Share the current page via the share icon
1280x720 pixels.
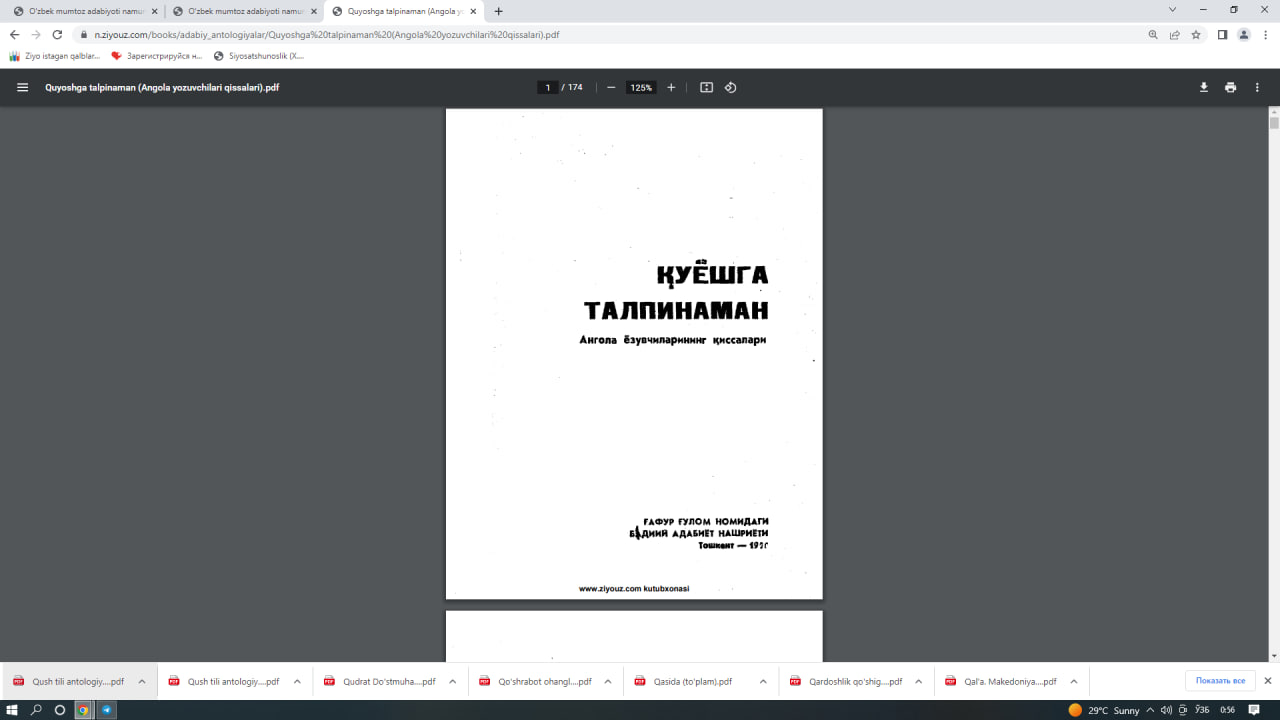[x=1174, y=34]
